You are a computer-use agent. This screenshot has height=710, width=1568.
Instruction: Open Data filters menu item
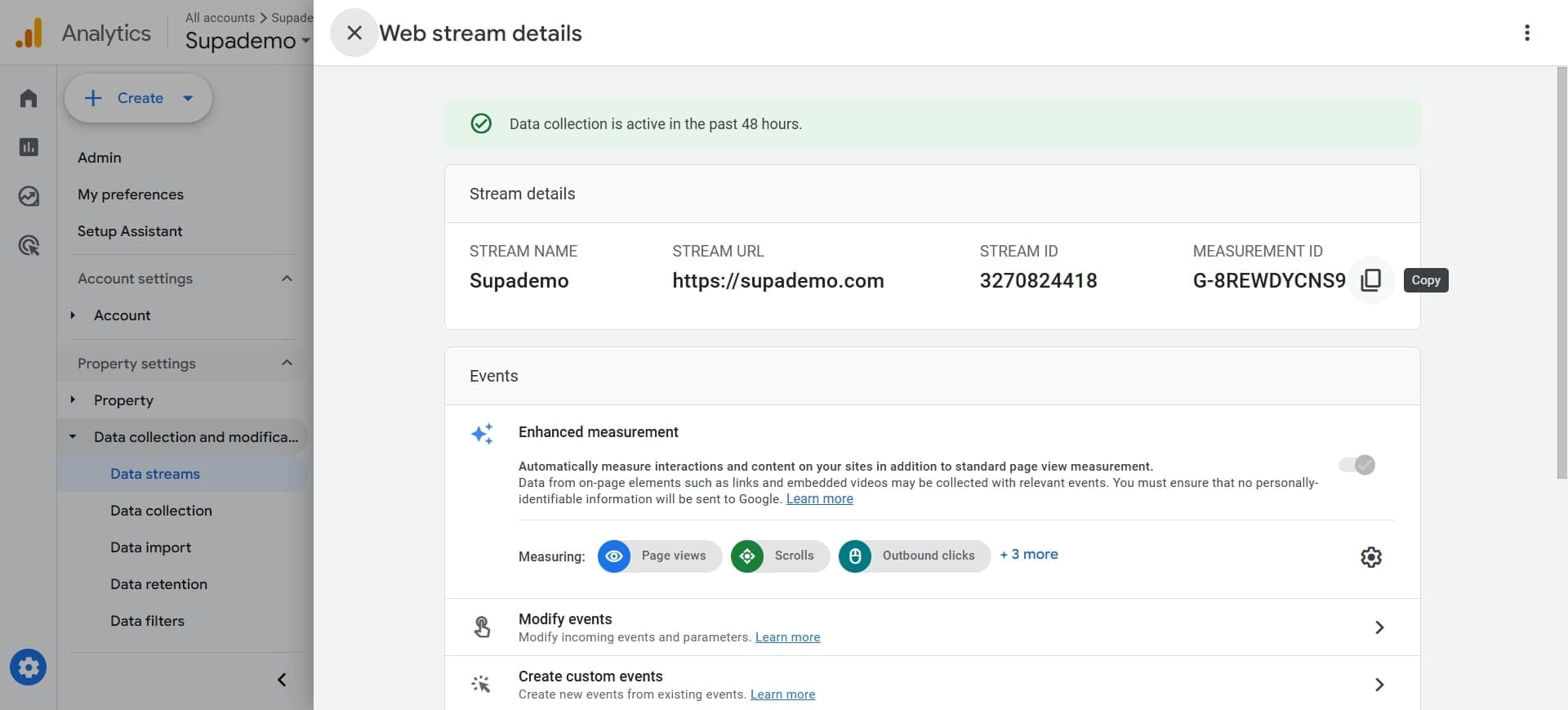tap(147, 621)
